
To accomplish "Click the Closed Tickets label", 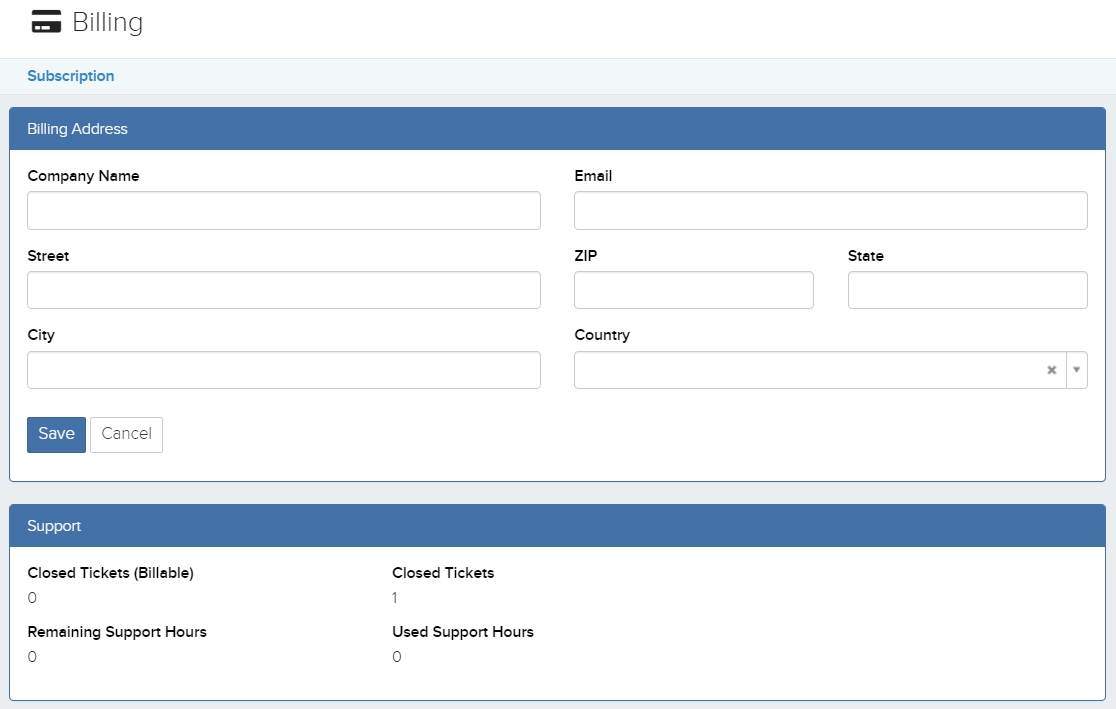I will [x=443, y=573].
